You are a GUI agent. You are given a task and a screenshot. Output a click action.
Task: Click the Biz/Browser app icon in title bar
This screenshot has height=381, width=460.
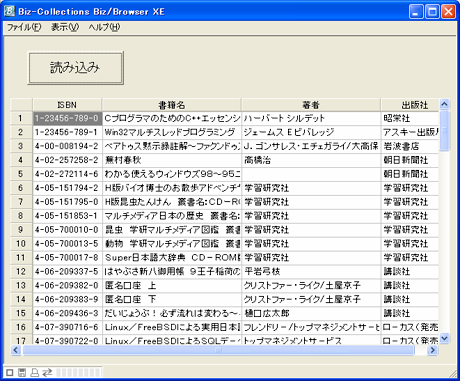tap(10, 11)
